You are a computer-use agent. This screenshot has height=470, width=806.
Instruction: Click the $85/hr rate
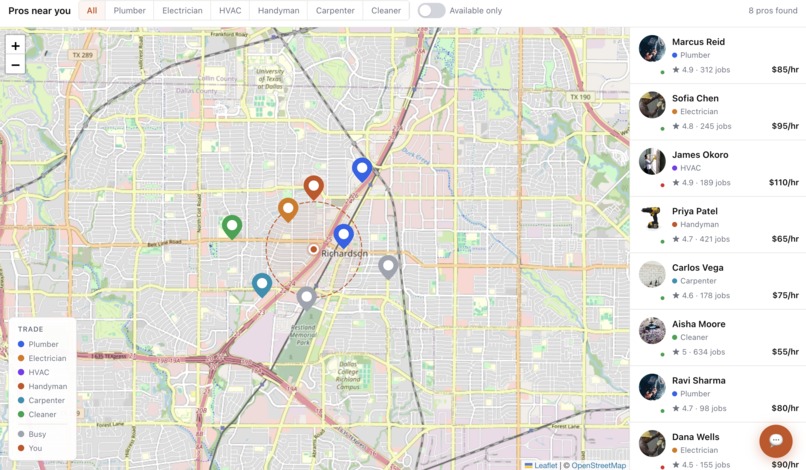pyautogui.click(x=785, y=70)
